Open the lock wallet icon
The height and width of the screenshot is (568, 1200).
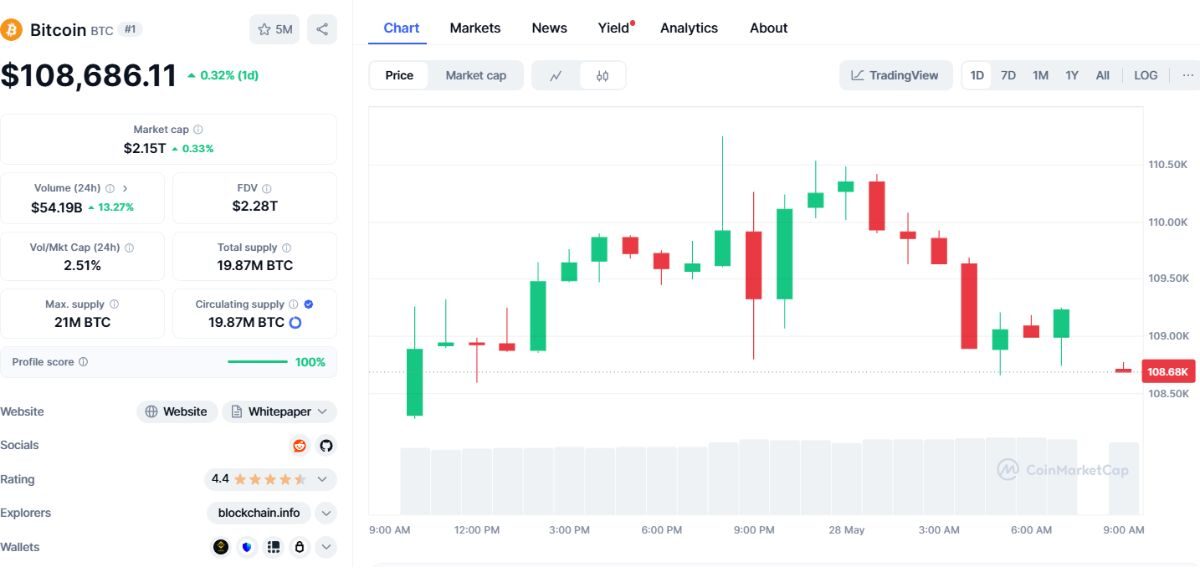pos(298,547)
